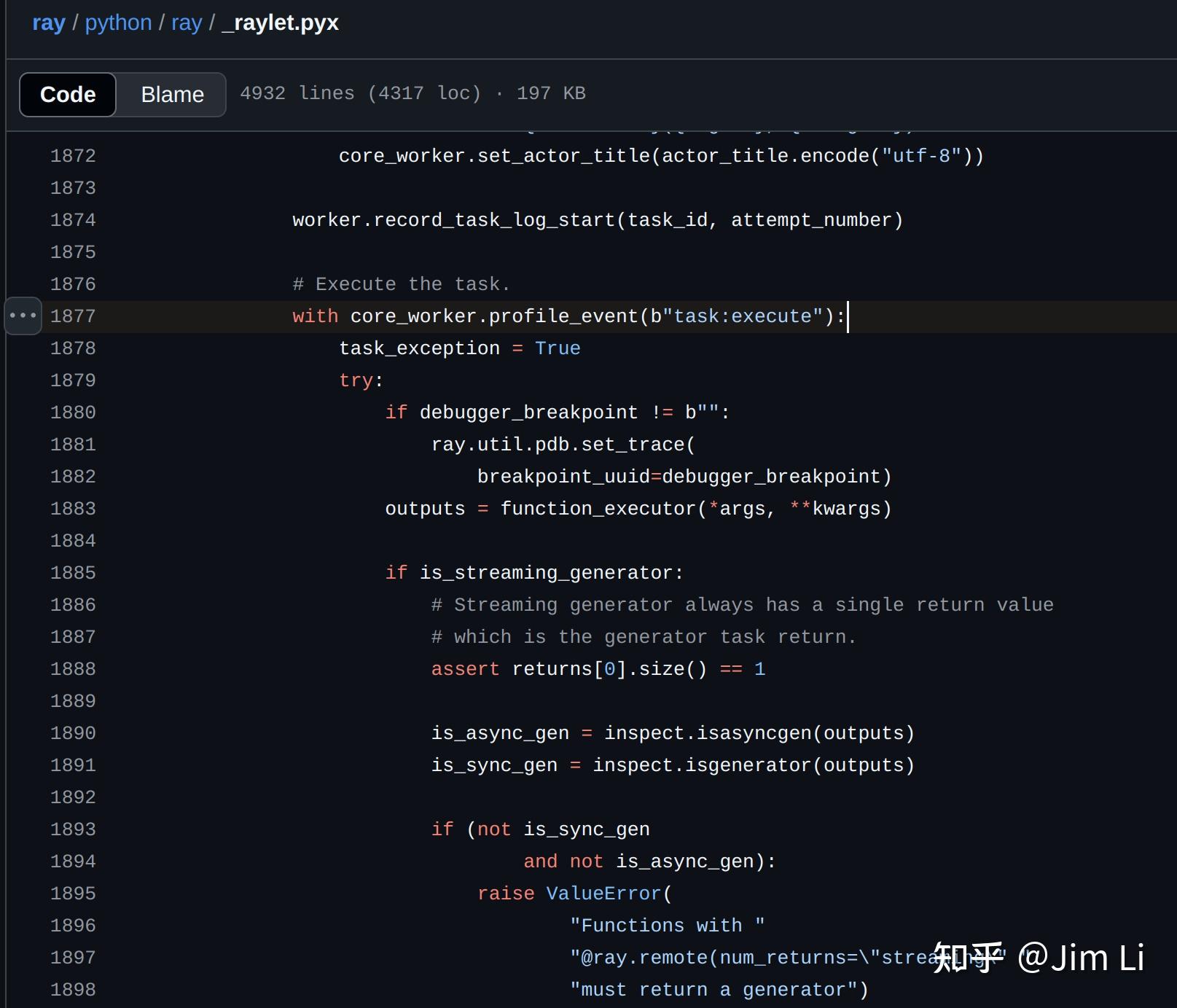This screenshot has height=1008, width=1177.
Task: Click the function_executor call in the code
Action: pyautogui.click(x=598, y=509)
